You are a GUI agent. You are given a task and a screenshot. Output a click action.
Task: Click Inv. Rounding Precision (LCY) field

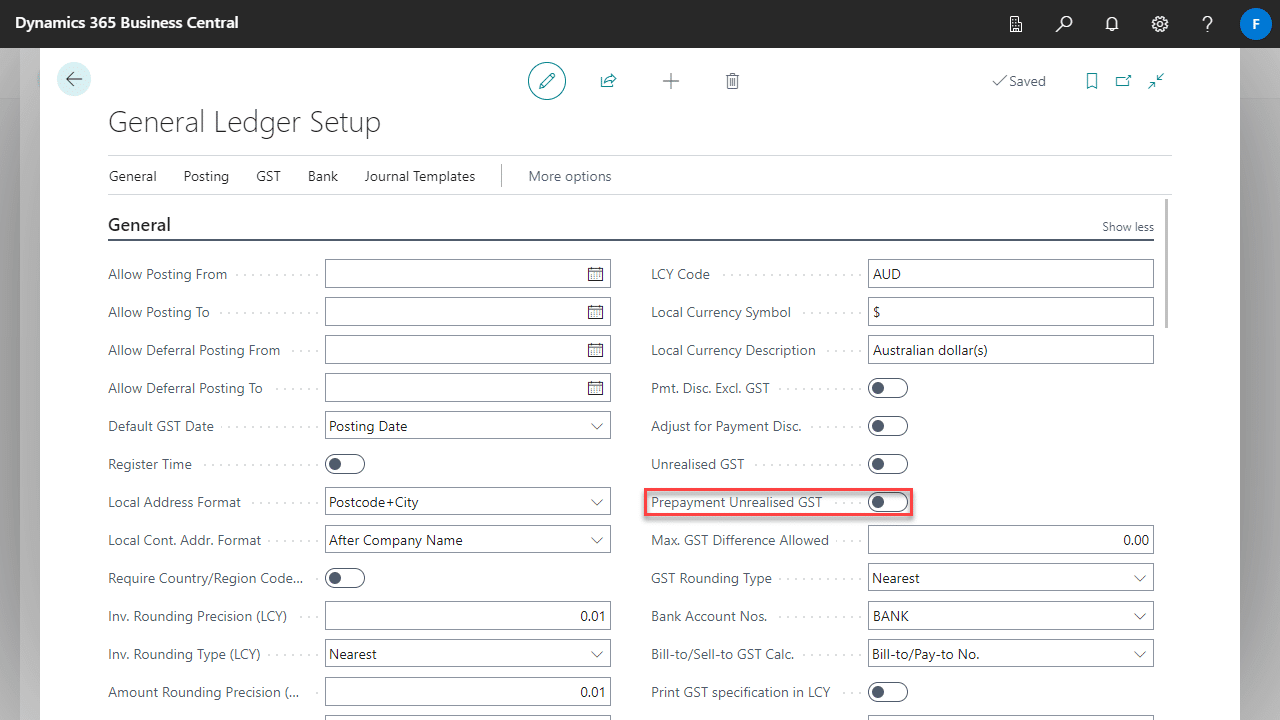[x=467, y=616]
